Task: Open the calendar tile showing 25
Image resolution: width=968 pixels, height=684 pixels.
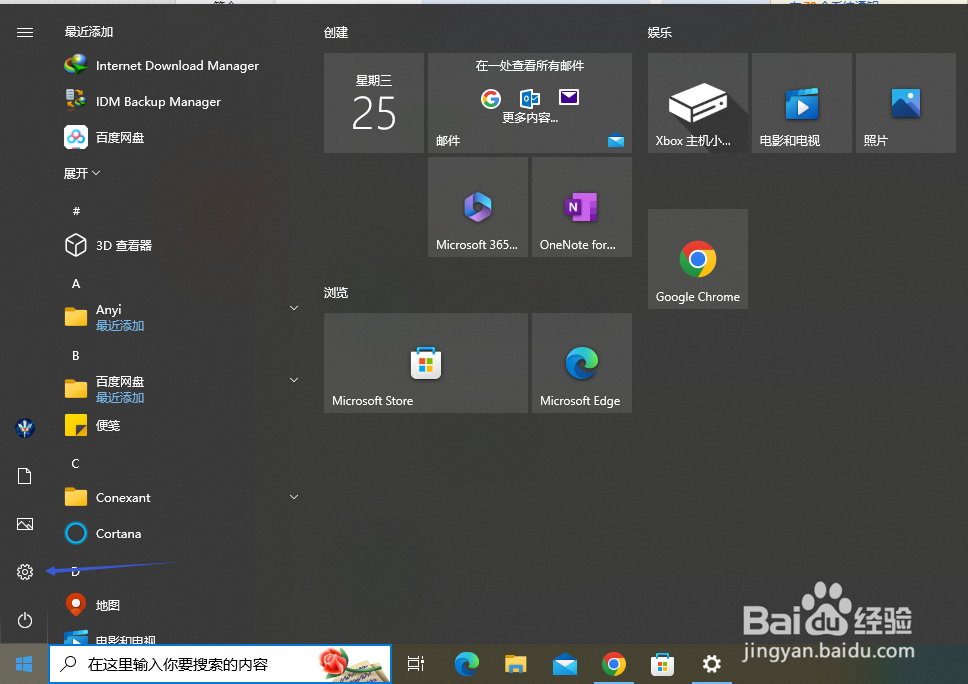Action: pyautogui.click(x=373, y=102)
